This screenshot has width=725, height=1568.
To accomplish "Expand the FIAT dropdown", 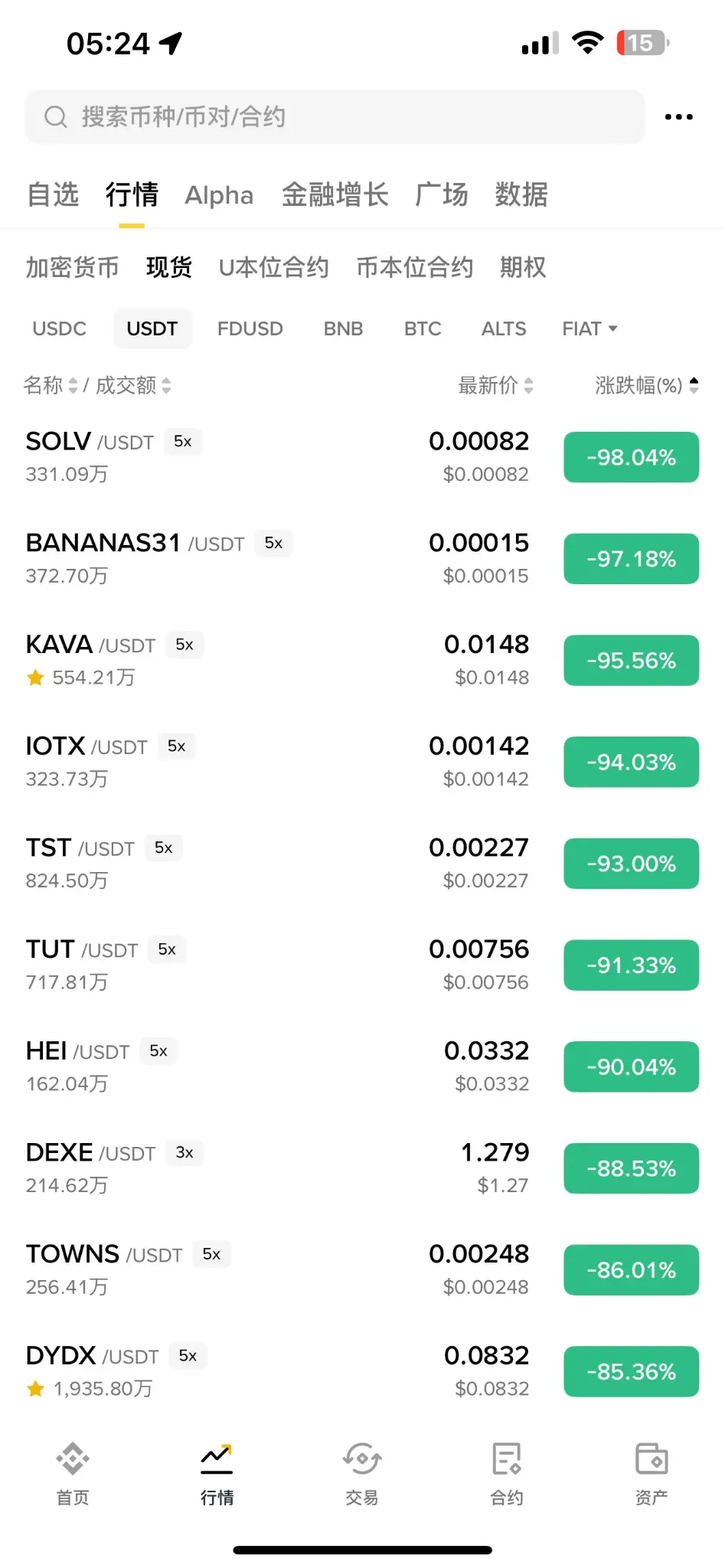I will click(x=589, y=329).
